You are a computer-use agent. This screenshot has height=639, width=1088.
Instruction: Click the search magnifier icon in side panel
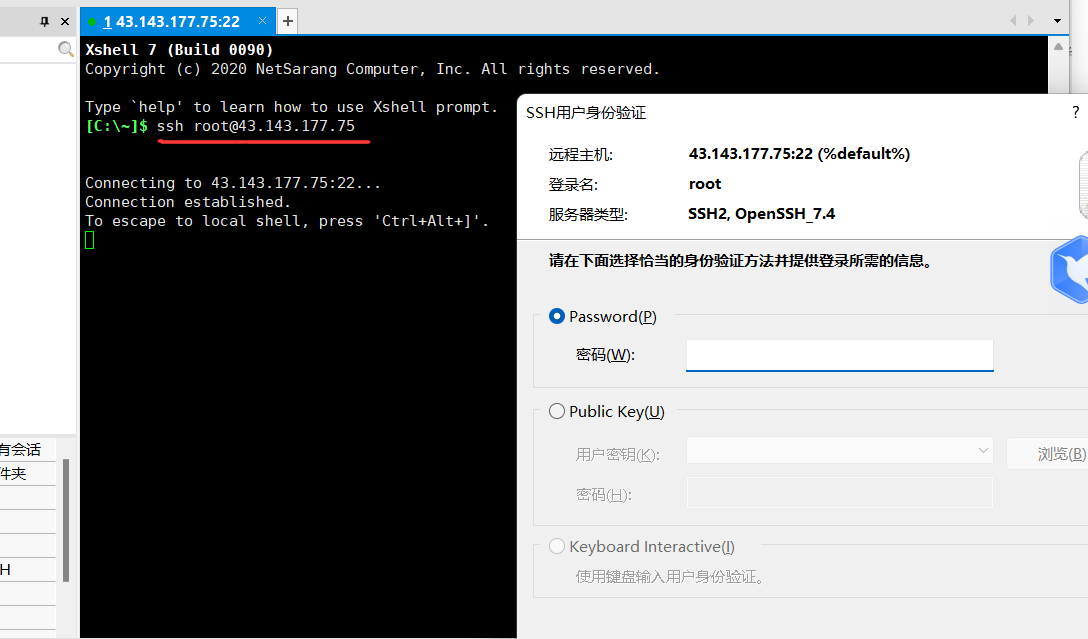point(65,49)
